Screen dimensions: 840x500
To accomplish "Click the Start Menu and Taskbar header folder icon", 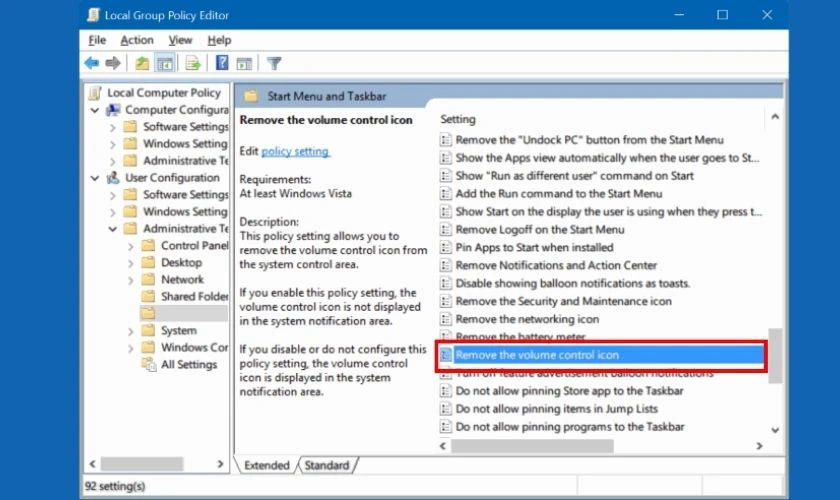I will pos(251,96).
